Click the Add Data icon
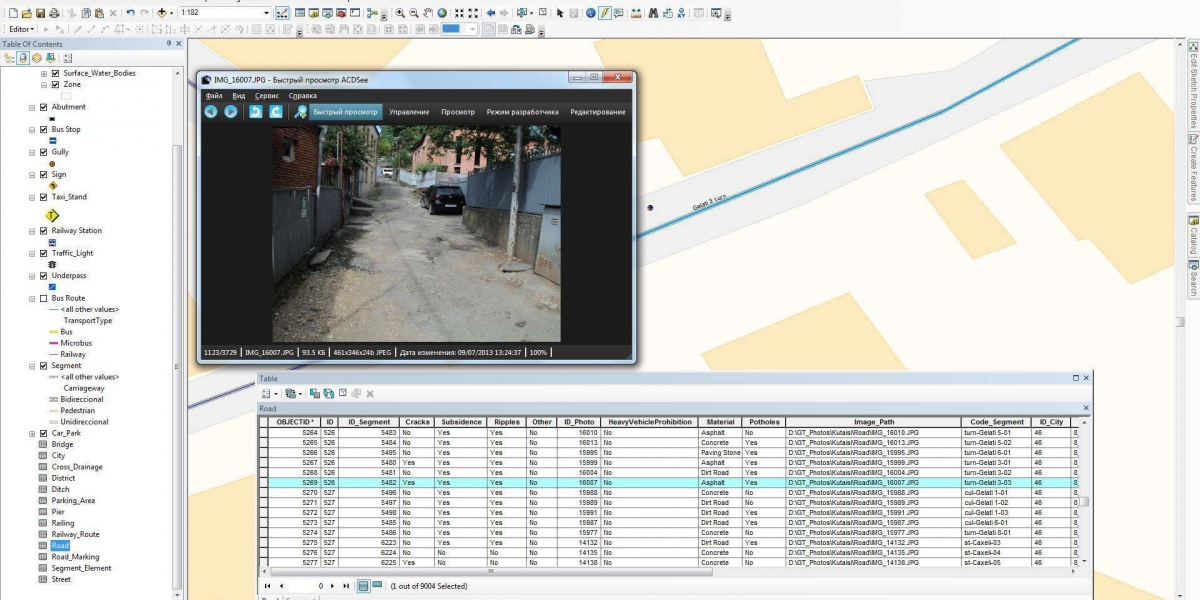Screen dimensions: 1200x600 (x=161, y=13)
